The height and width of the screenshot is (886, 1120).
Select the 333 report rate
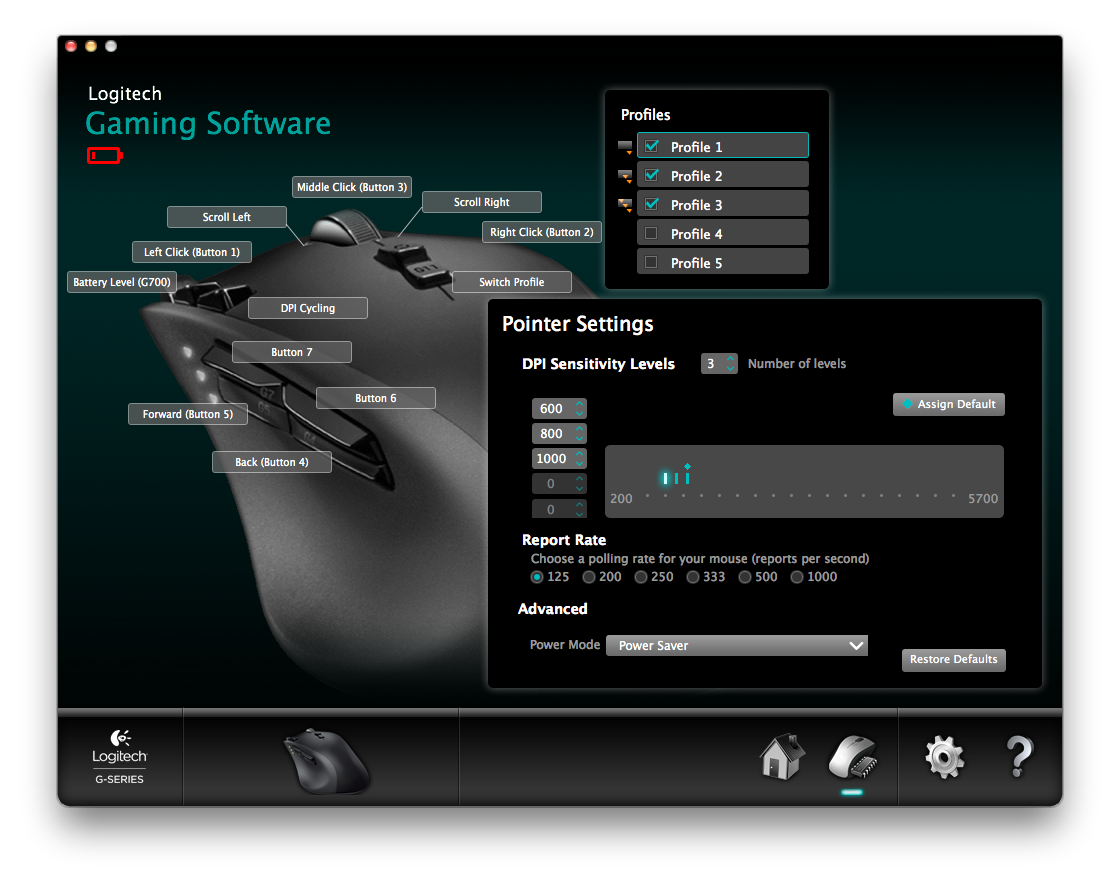click(x=693, y=577)
